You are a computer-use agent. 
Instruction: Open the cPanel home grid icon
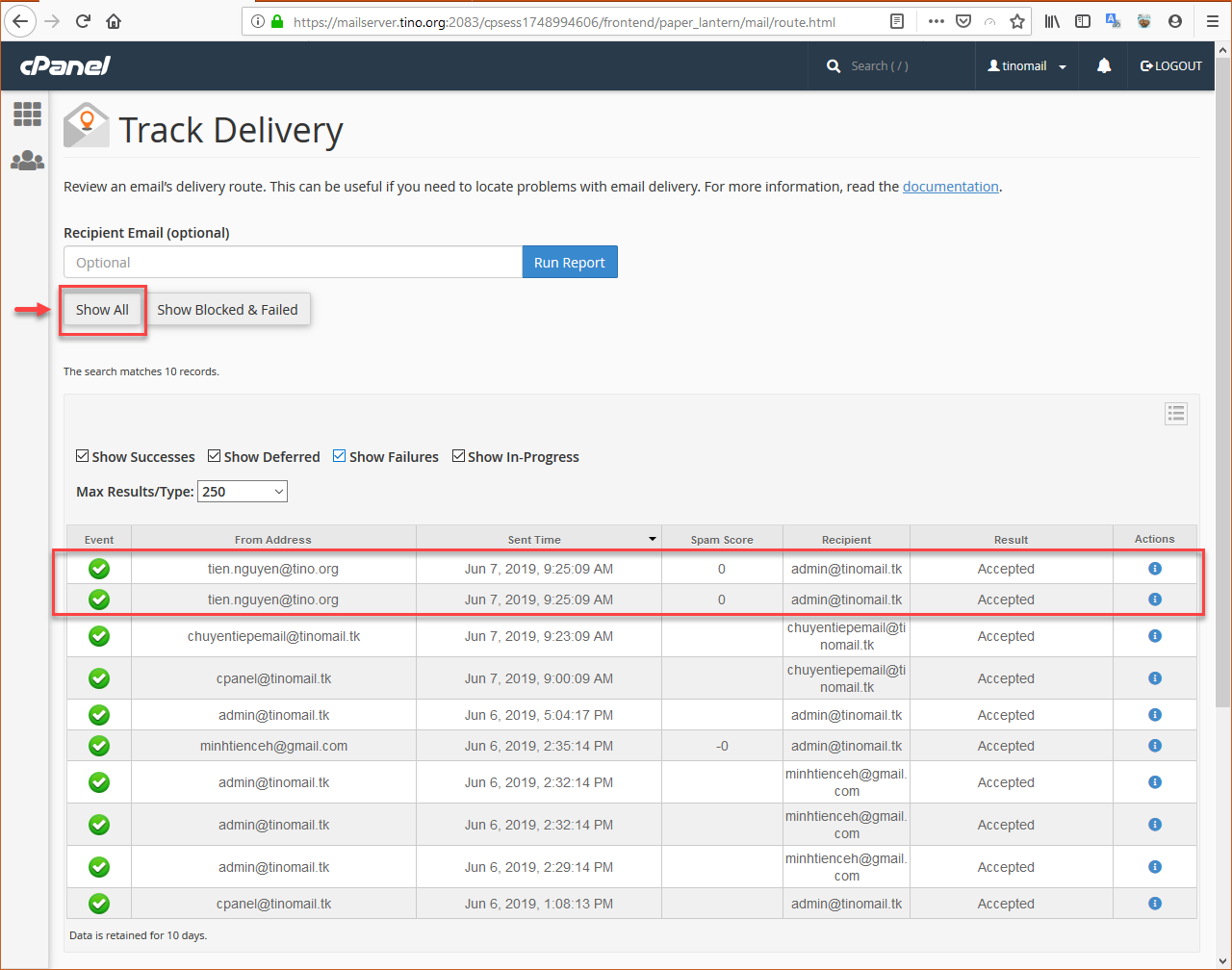coord(27,115)
